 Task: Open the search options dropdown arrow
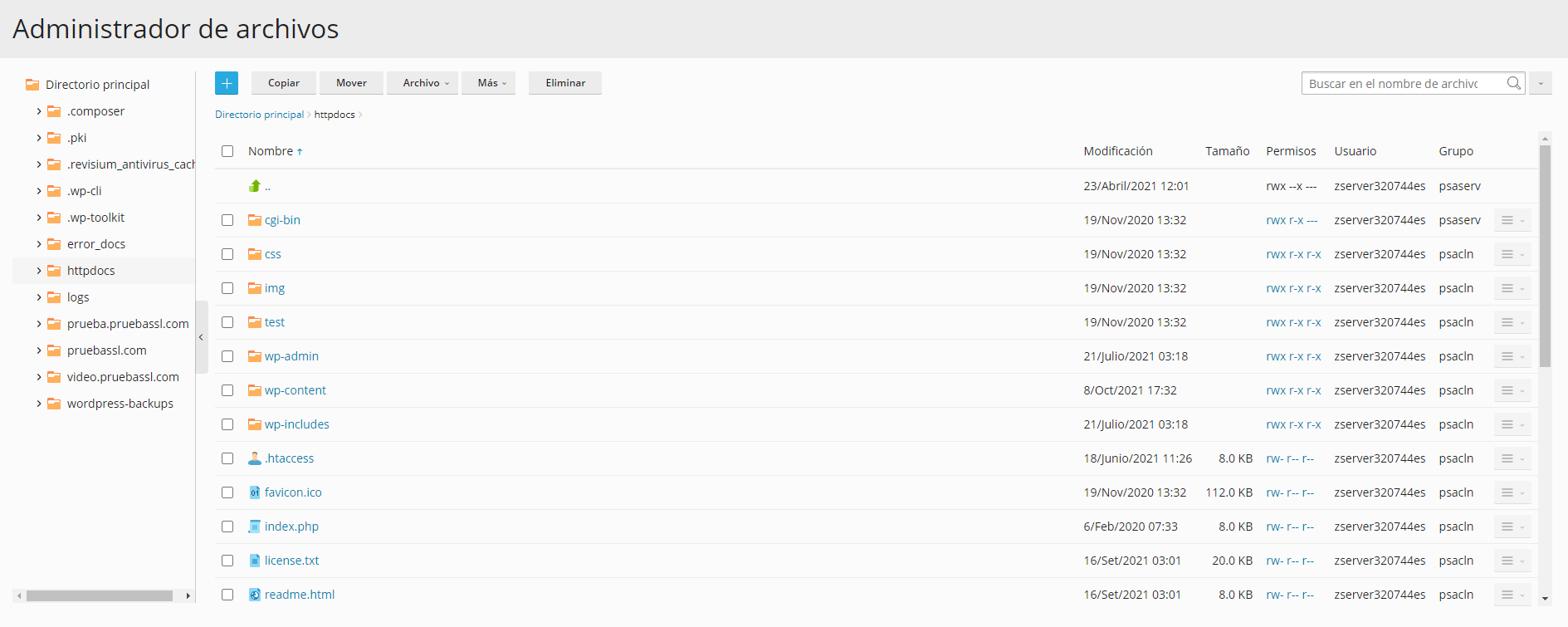pyautogui.click(x=1541, y=83)
